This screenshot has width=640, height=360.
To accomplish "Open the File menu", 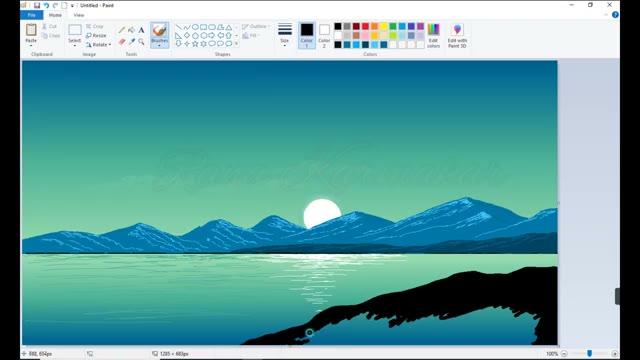I will click(31, 15).
